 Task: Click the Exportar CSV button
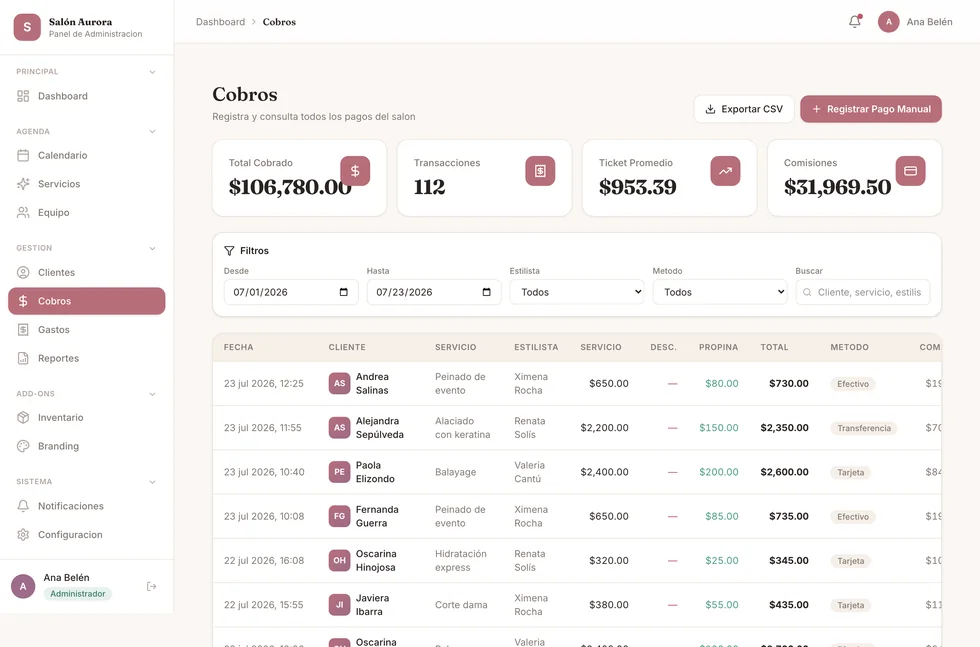(744, 109)
